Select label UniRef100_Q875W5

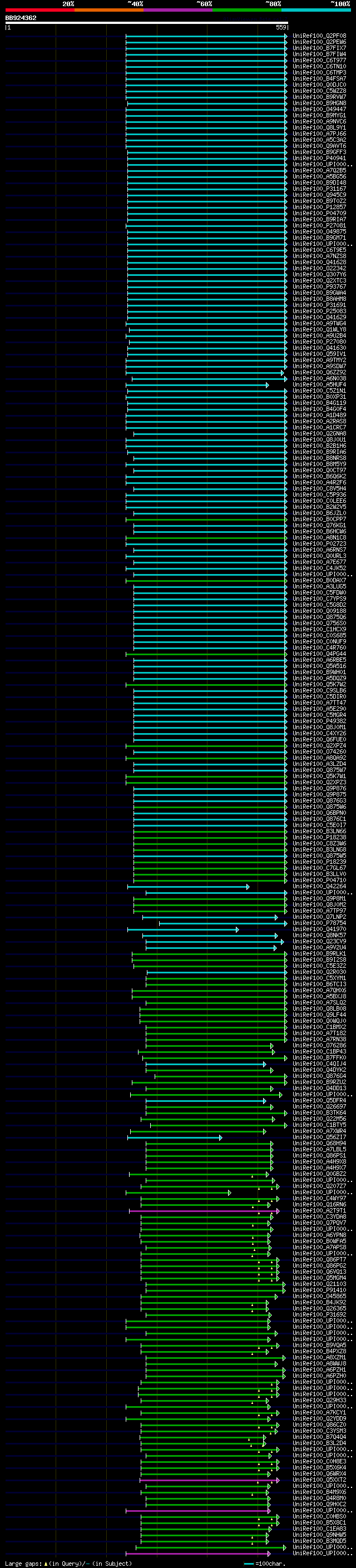click(319, 856)
